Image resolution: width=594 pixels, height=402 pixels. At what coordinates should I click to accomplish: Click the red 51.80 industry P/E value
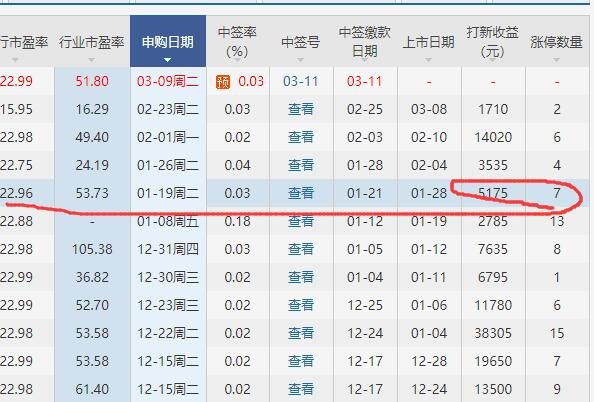(x=92, y=81)
